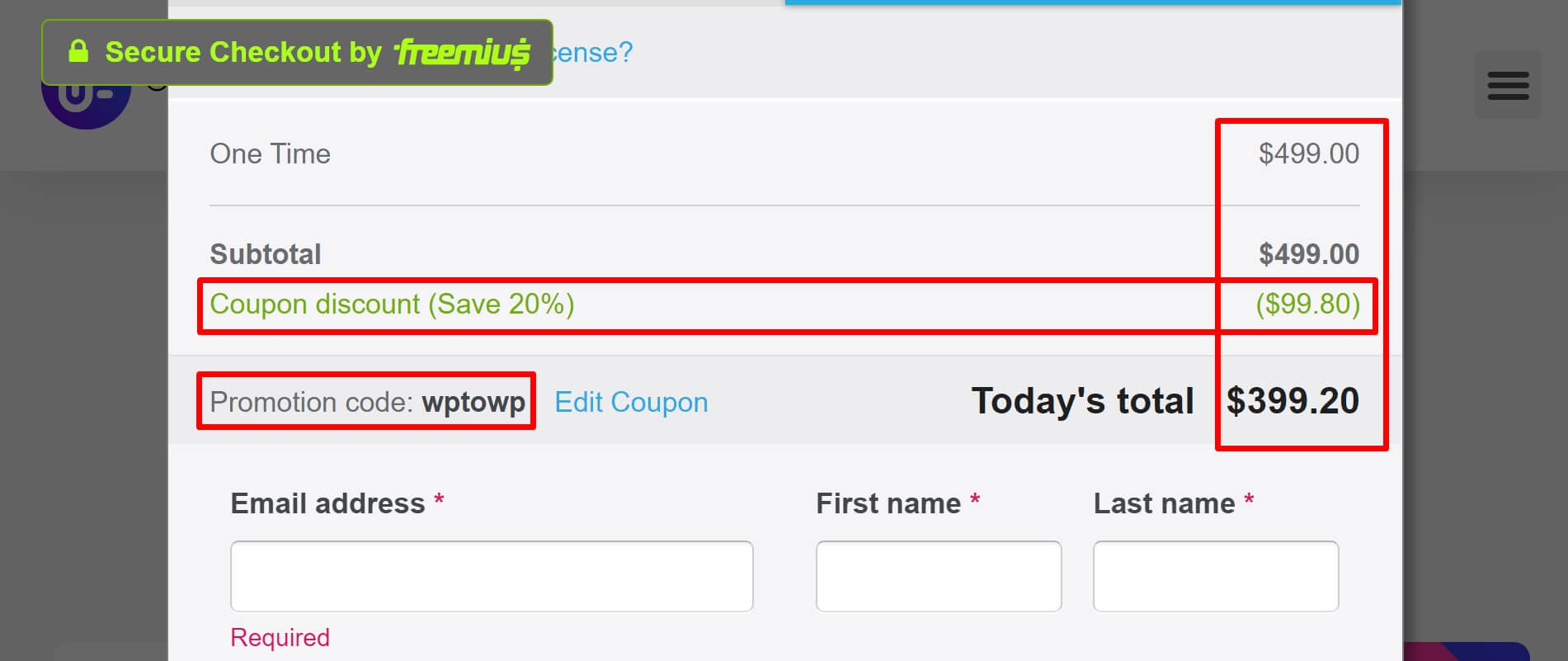Click the hamburger menu icon
The width and height of the screenshot is (1568, 661).
pos(1508,85)
